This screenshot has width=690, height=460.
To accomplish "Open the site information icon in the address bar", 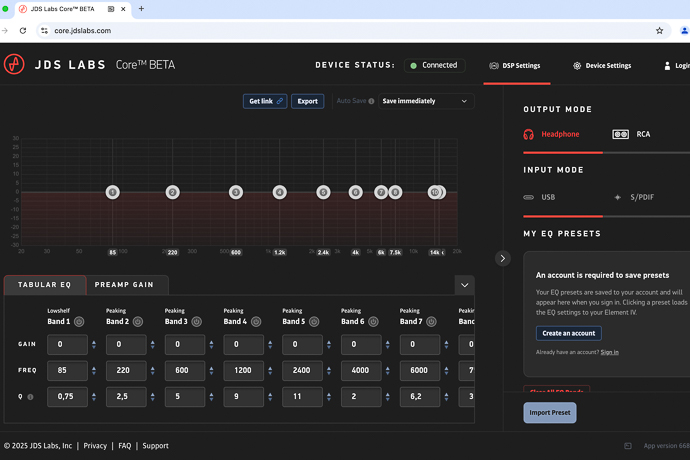I will (x=44, y=31).
